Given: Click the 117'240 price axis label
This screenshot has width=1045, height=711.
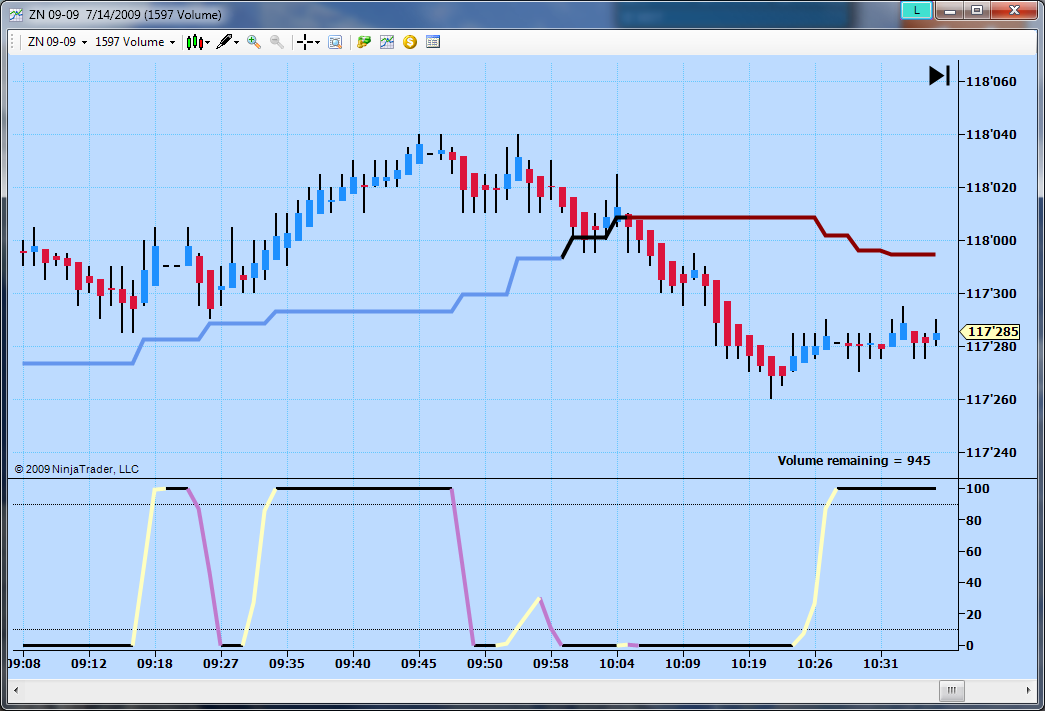Looking at the screenshot, I should click(x=992, y=452).
